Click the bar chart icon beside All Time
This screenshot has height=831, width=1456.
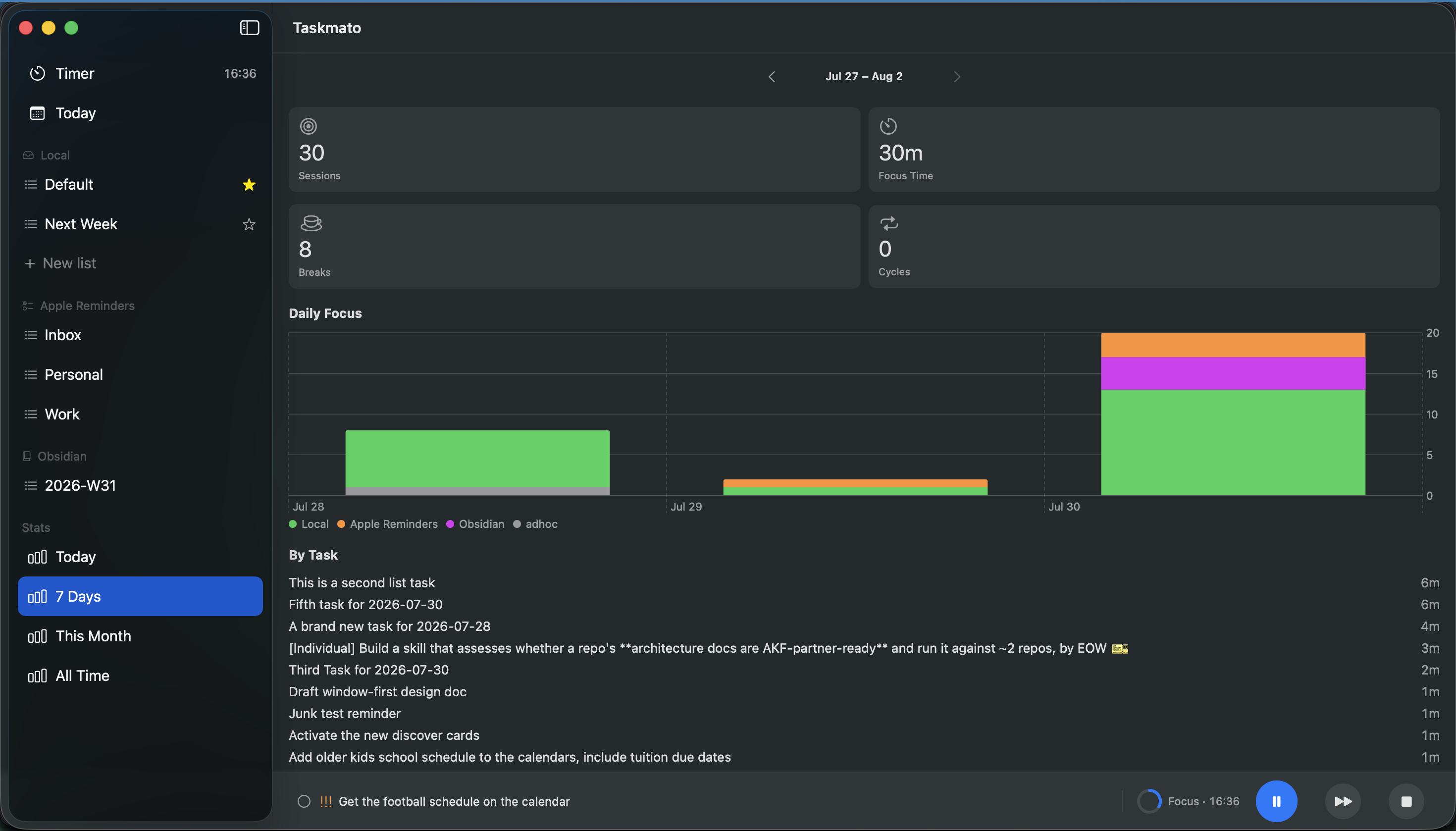pyautogui.click(x=38, y=676)
